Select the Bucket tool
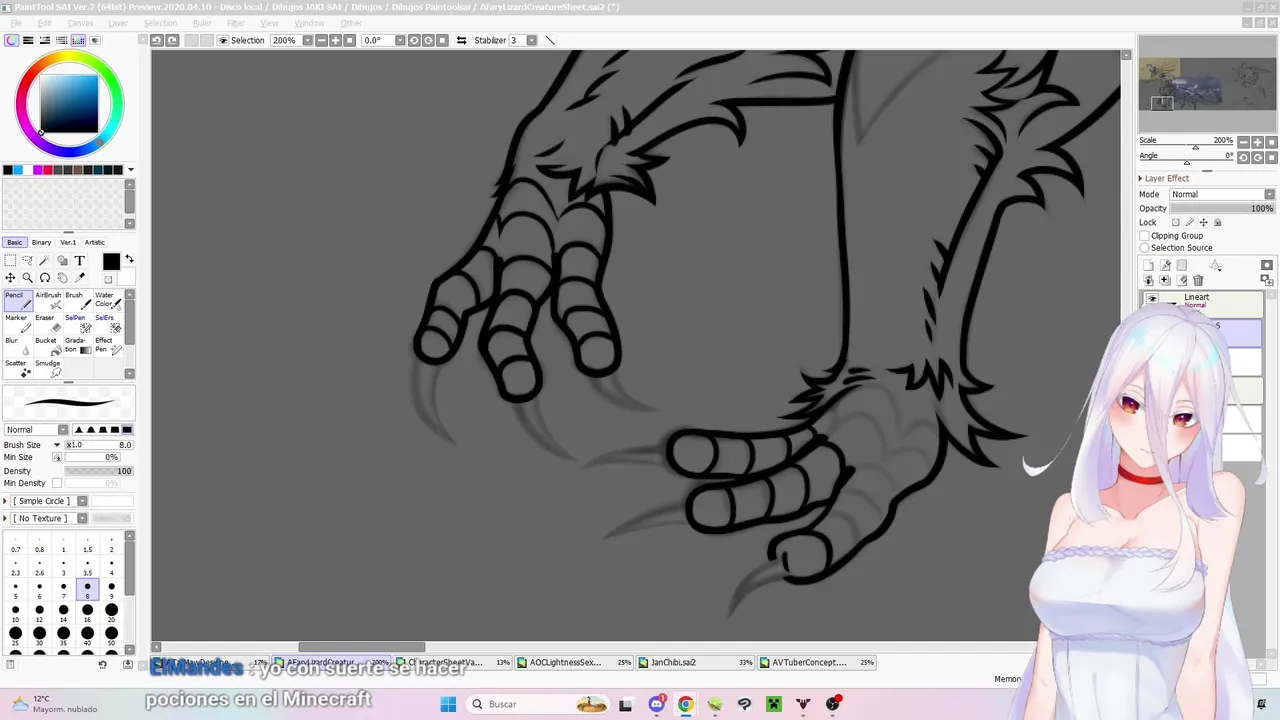Screen dimensions: 1280x720 [x=48, y=346]
